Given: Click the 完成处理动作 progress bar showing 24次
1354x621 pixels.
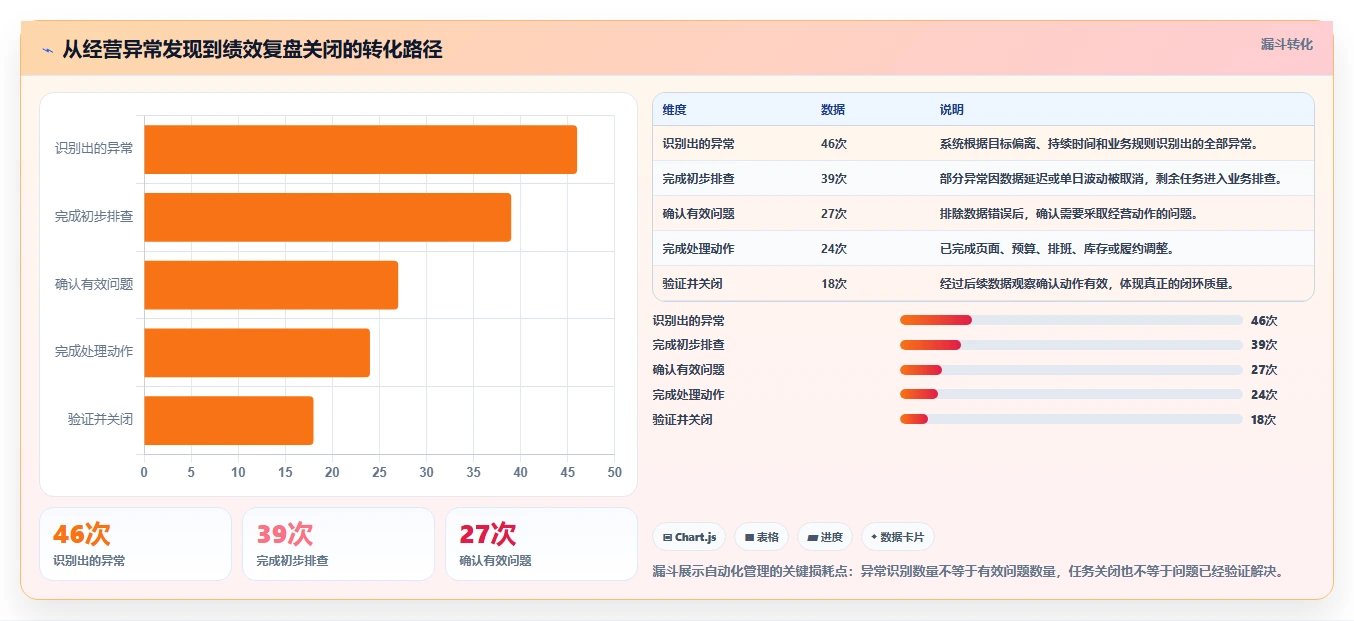Looking at the screenshot, I should tap(1071, 394).
